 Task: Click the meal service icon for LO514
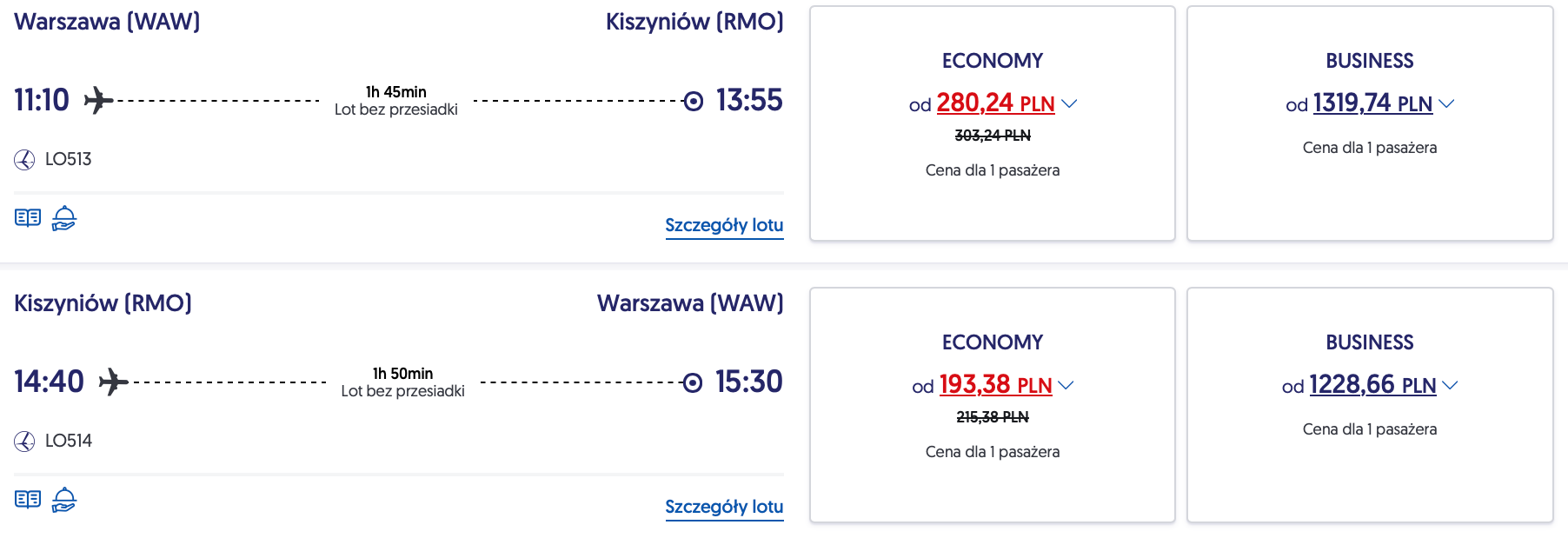point(64,500)
